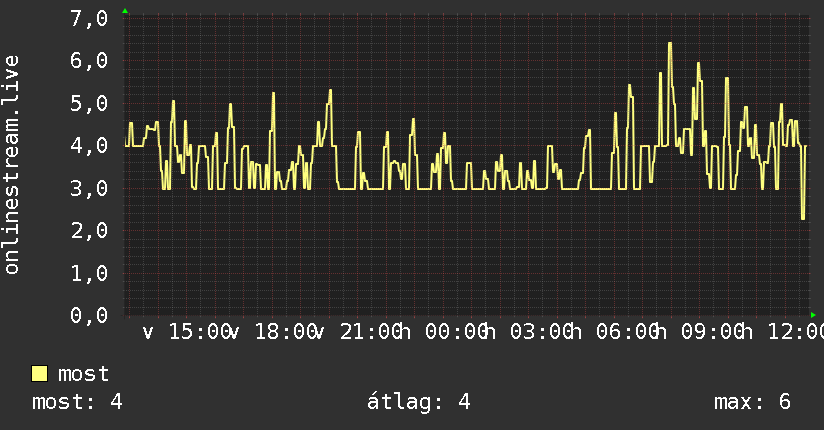Click the 'v 21:00' time axis label
This screenshot has height=430, width=824.
click(x=358, y=332)
